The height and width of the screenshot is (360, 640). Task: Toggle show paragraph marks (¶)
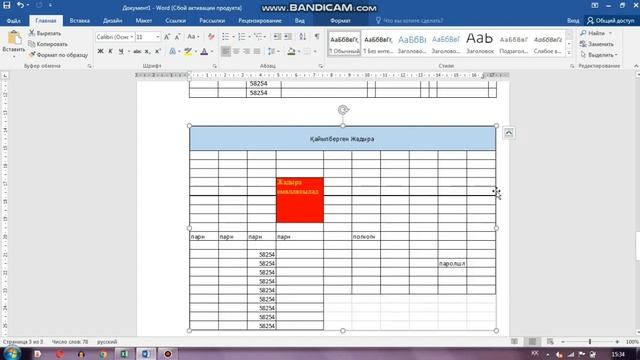point(317,37)
